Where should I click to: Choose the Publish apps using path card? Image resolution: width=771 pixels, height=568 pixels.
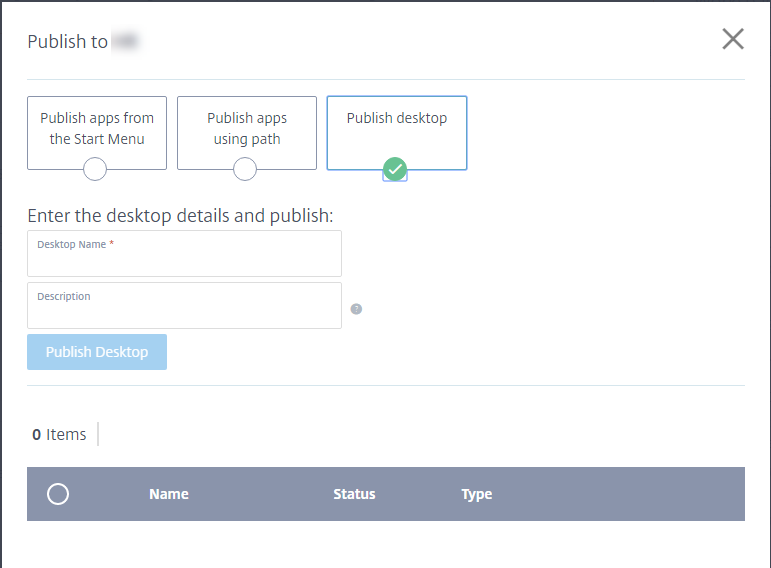tap(247, 133)
